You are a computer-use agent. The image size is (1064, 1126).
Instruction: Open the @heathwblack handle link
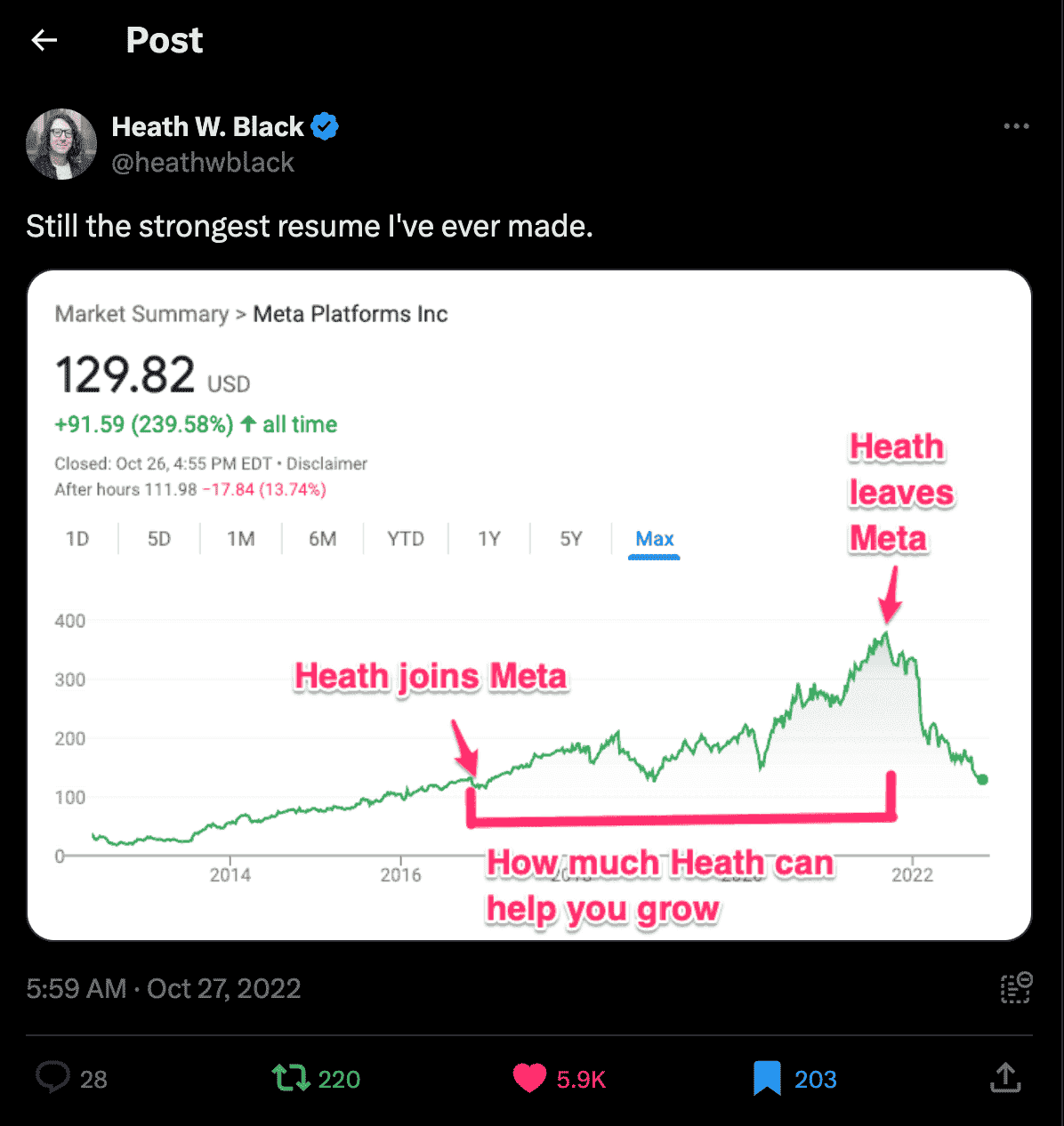click(x=203, y=163)
